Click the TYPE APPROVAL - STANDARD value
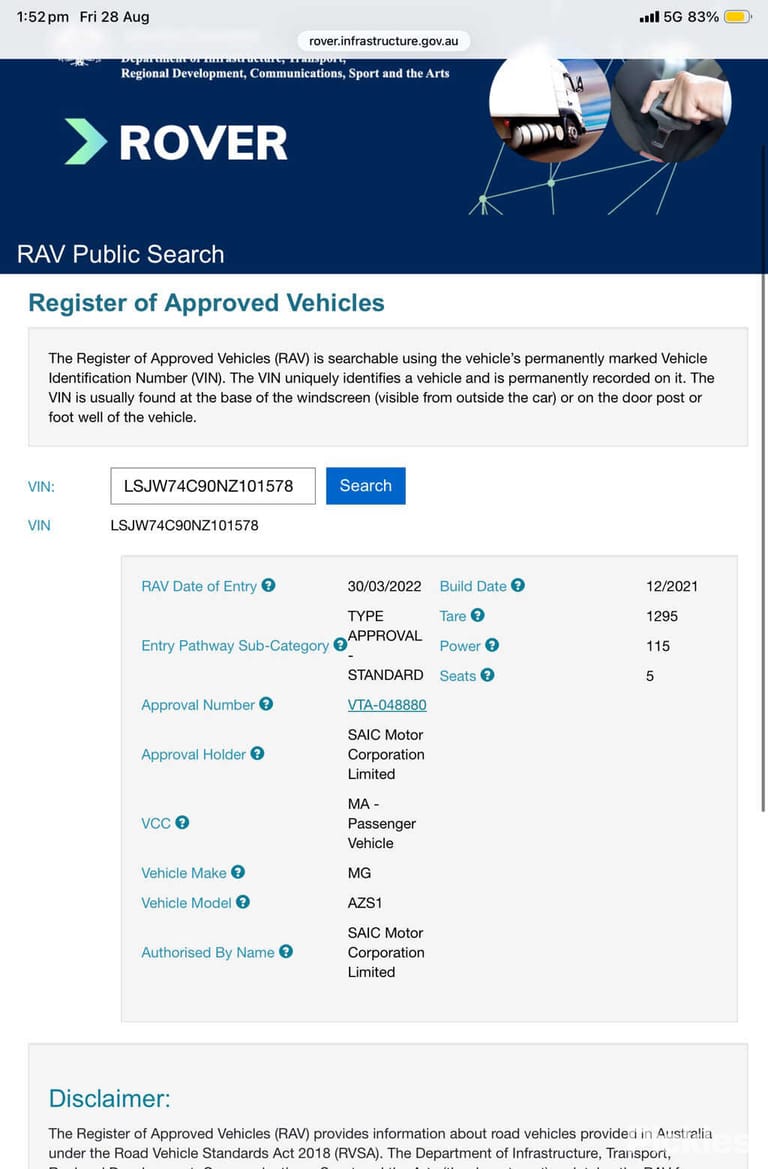Viewport: 768px width, 1169px height. (x=385, y=646)
